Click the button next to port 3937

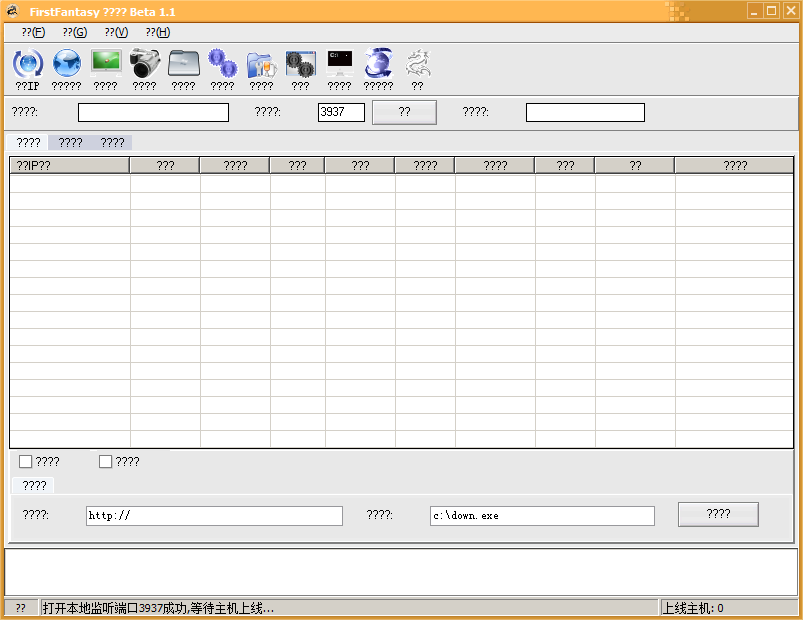pos(404,112)
